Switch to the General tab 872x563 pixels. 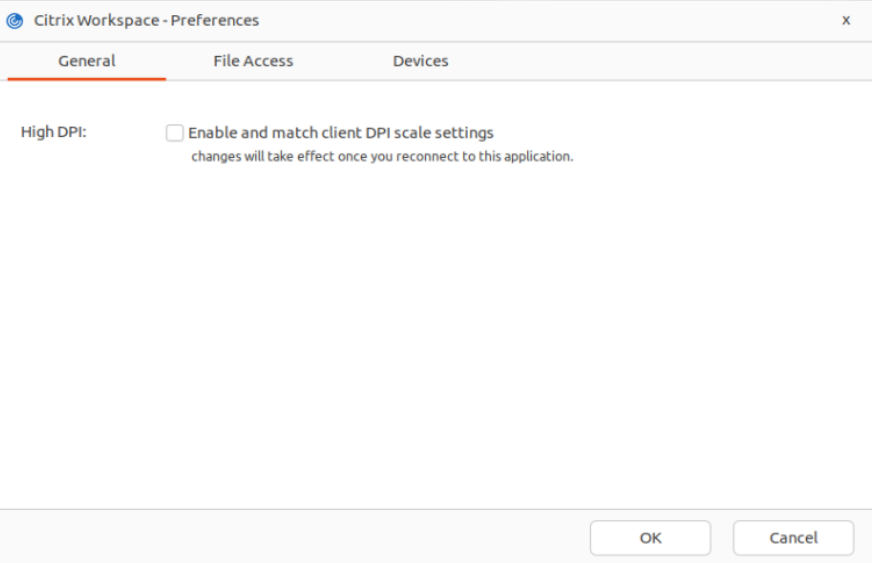coord(87,61)
